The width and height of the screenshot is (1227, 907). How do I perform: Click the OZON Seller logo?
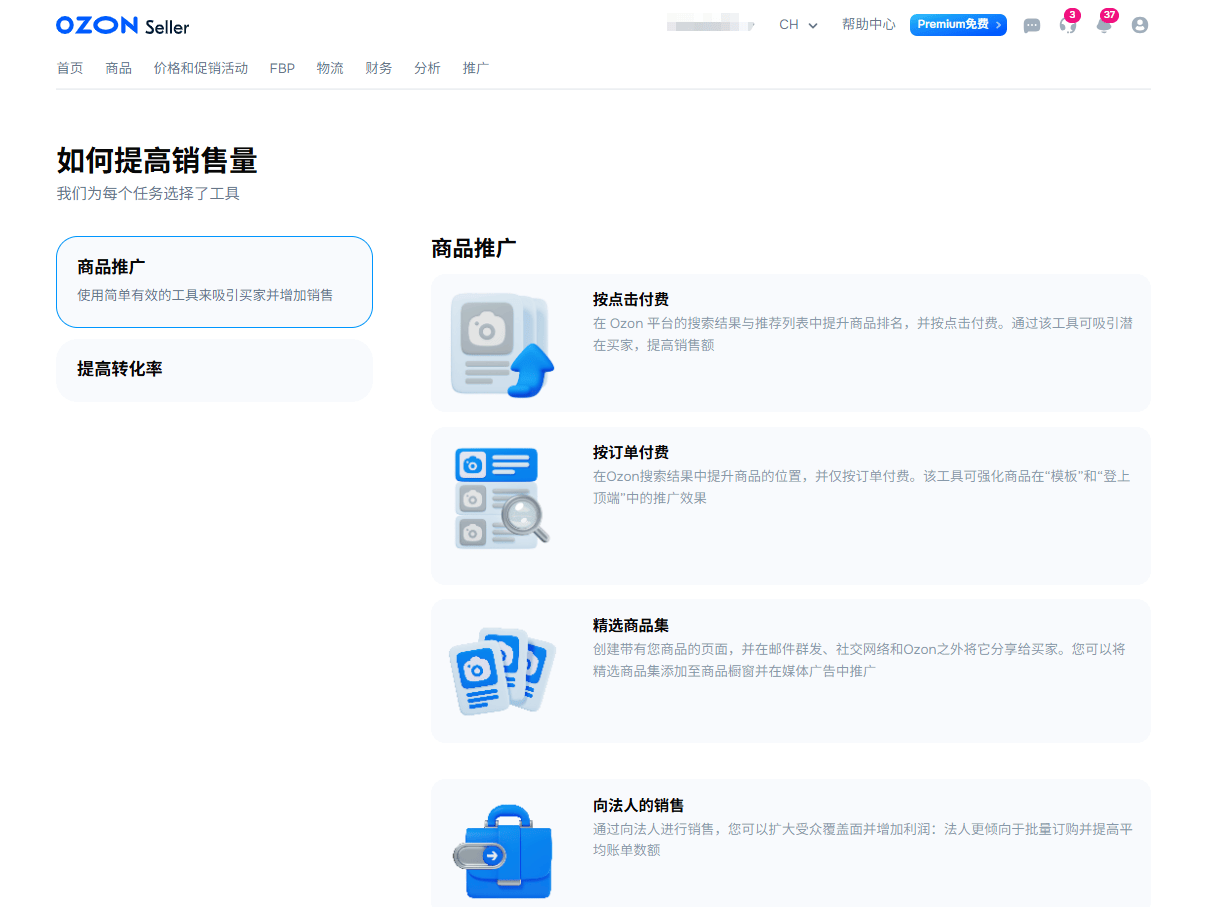click(x=122, y=25)
